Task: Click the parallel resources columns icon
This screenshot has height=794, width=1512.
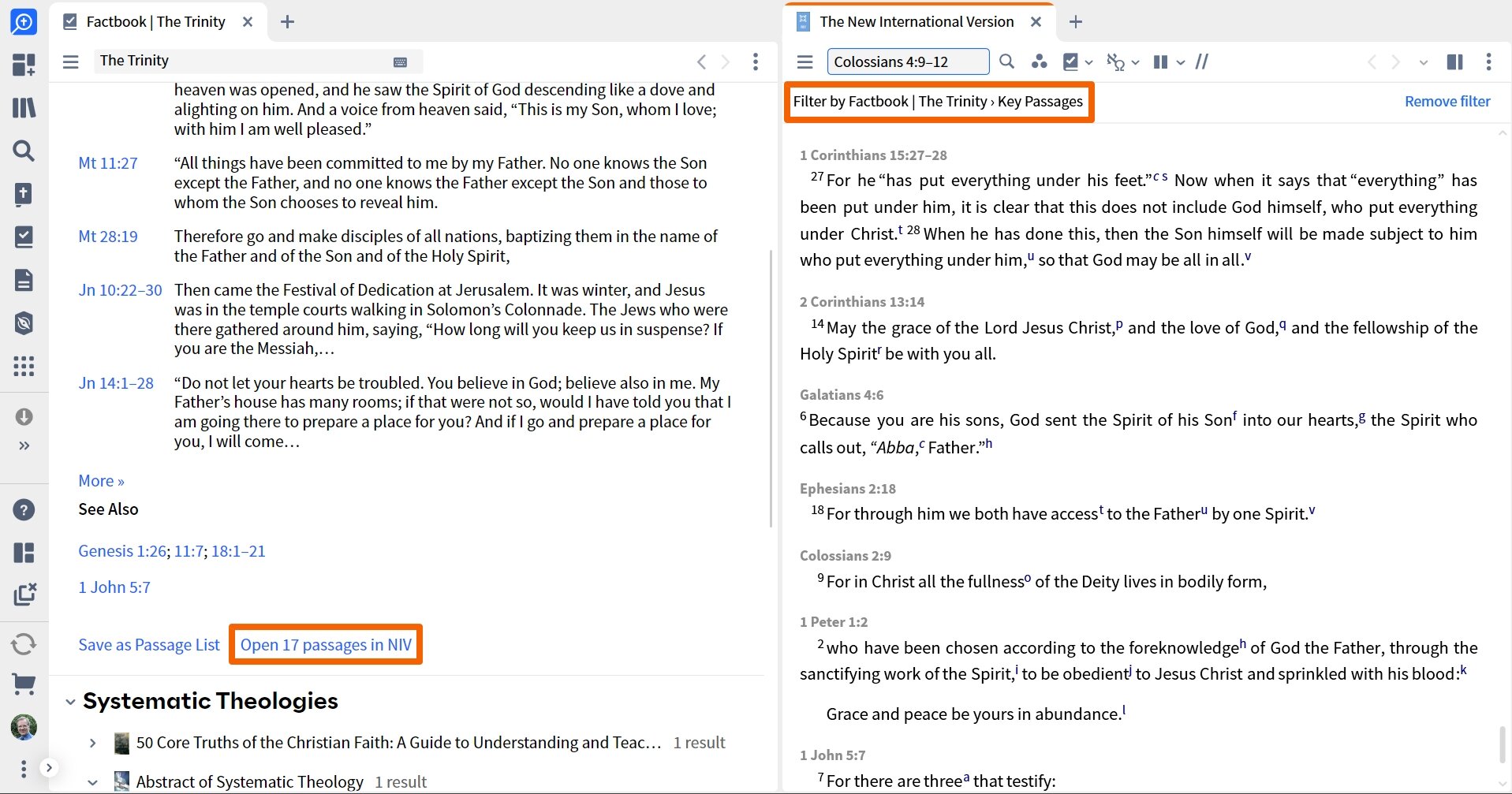Action: point(1160,62)
